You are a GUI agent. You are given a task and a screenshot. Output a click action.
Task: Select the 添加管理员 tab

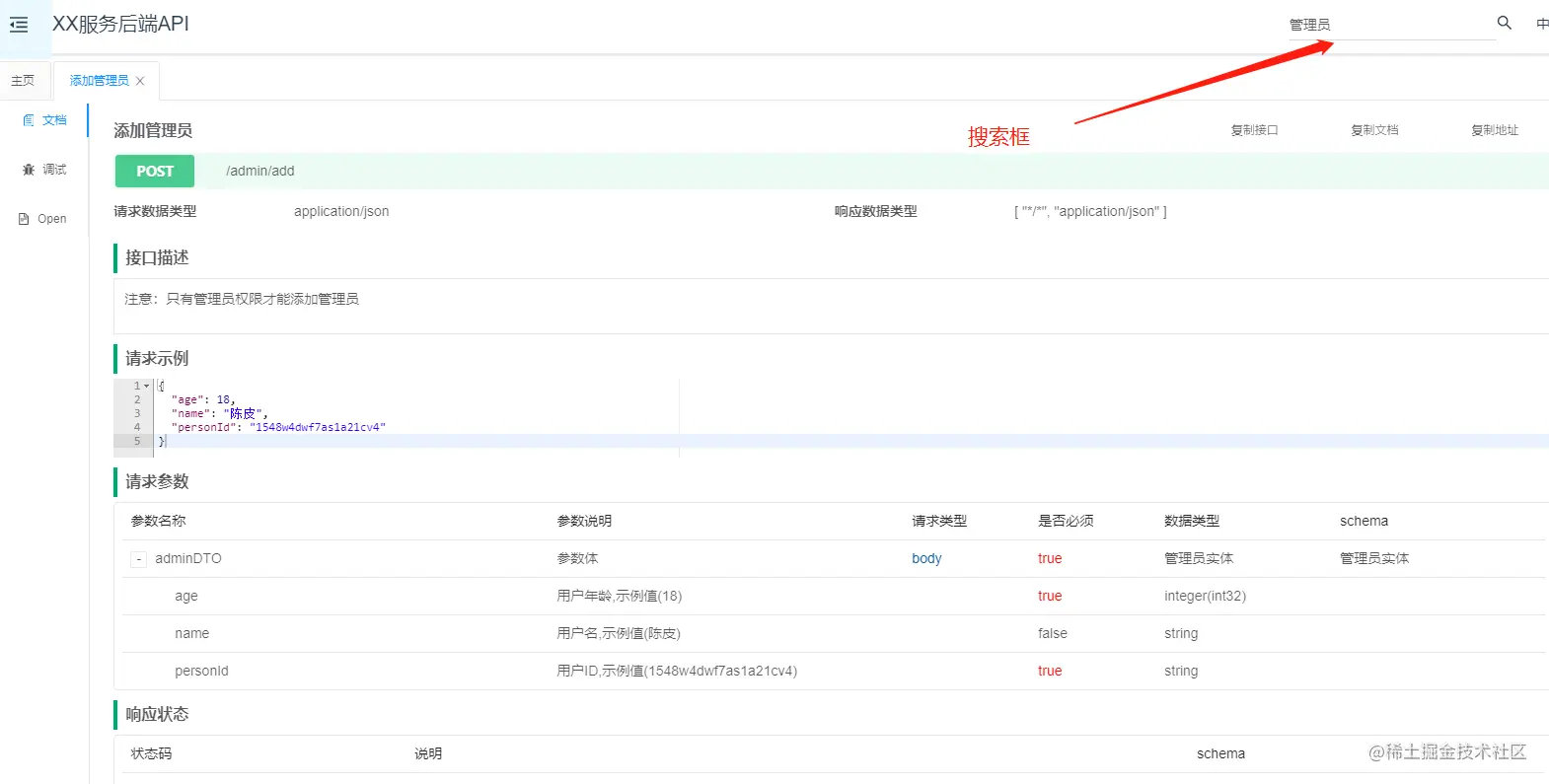[99, 81]
